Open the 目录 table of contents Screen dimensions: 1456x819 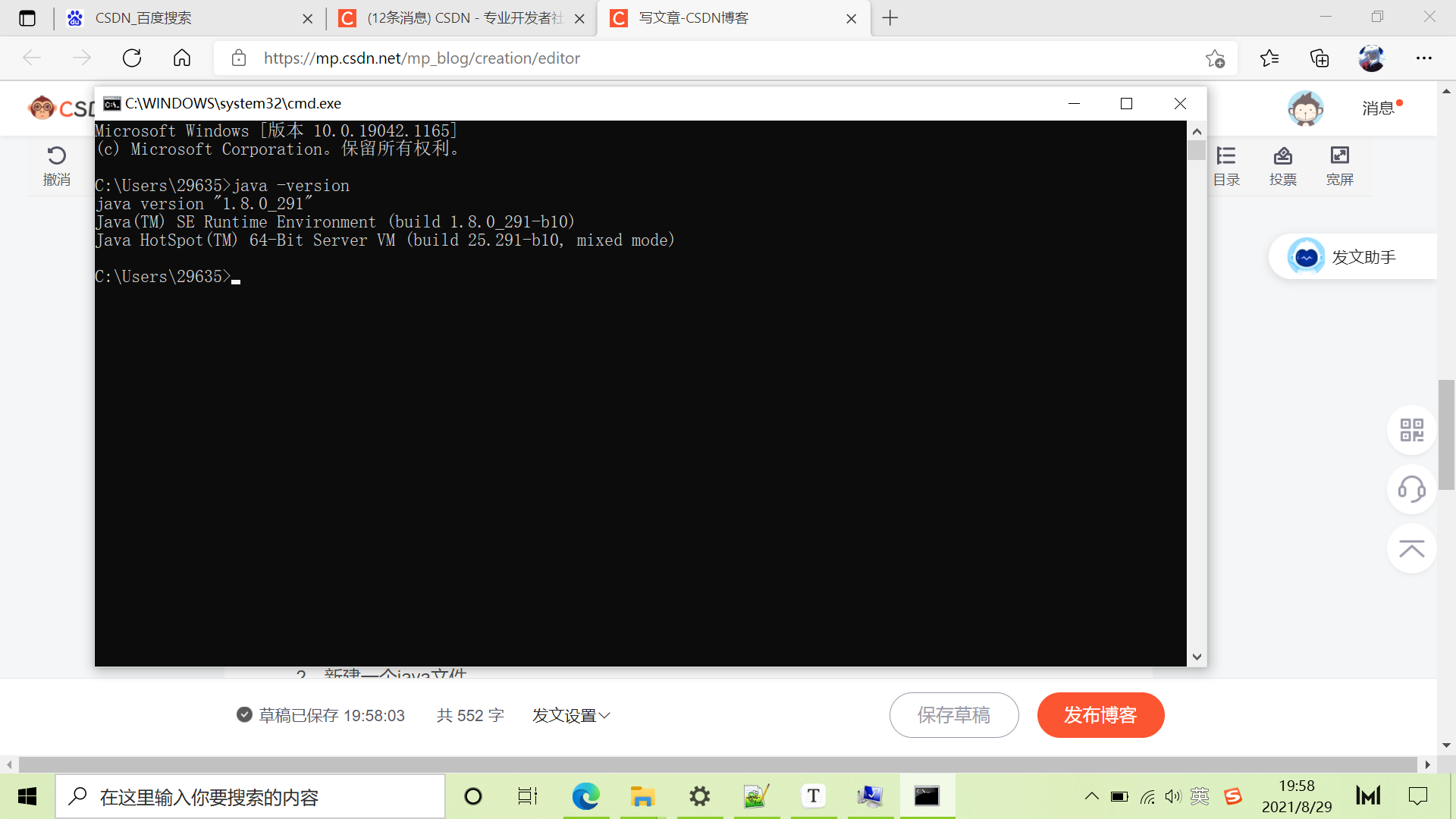point(1226,156)
